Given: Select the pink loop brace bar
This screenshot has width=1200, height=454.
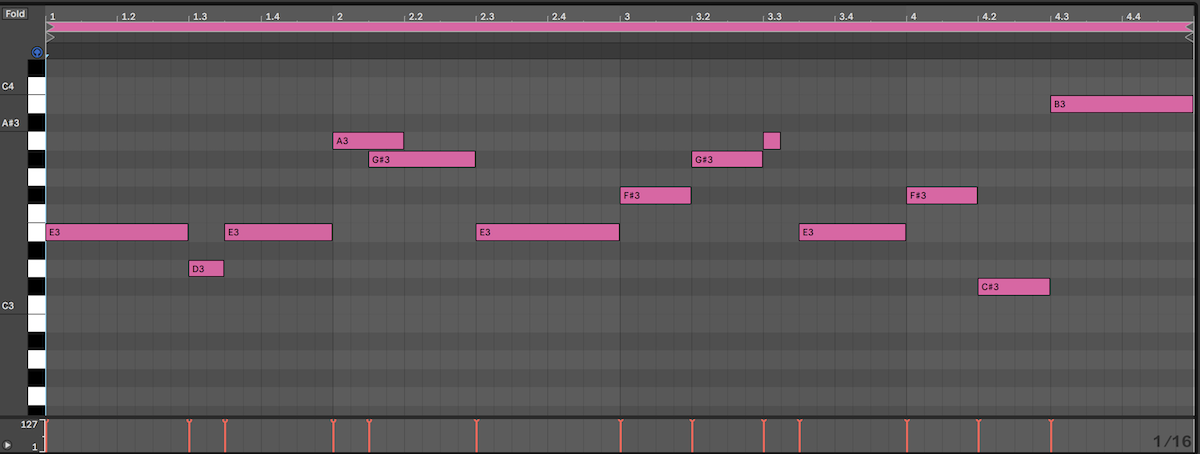Looking at the screenshot, I should pos(600,27).
